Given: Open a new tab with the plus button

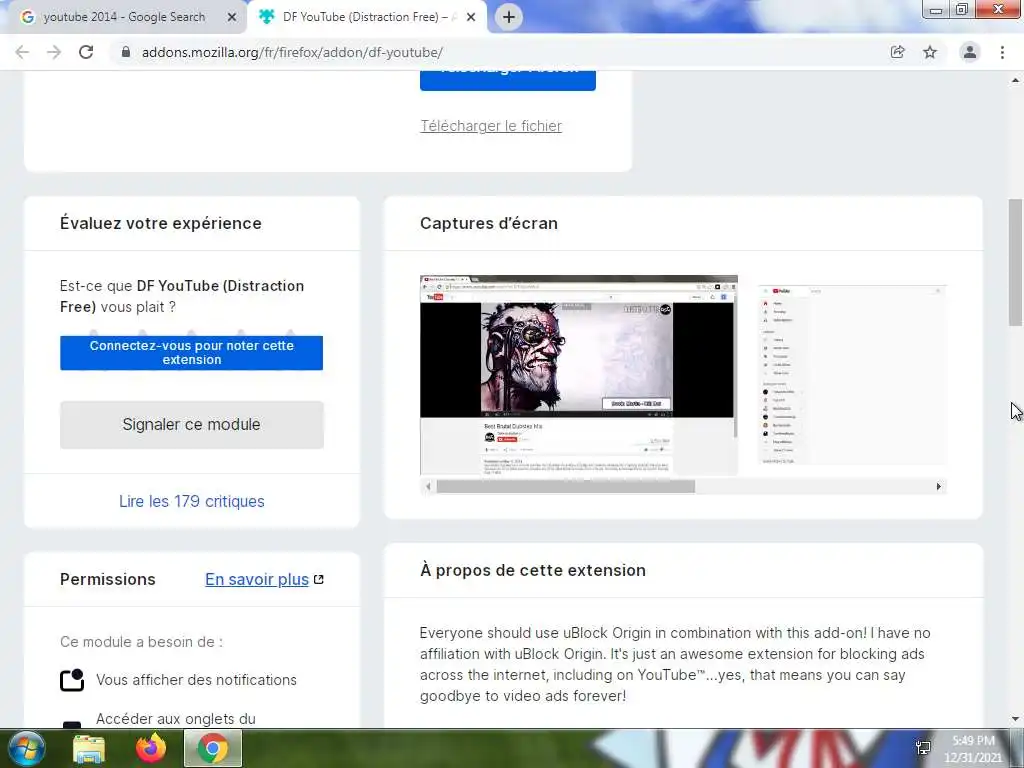Looking at the screenshot, I should tap(509, 17).
